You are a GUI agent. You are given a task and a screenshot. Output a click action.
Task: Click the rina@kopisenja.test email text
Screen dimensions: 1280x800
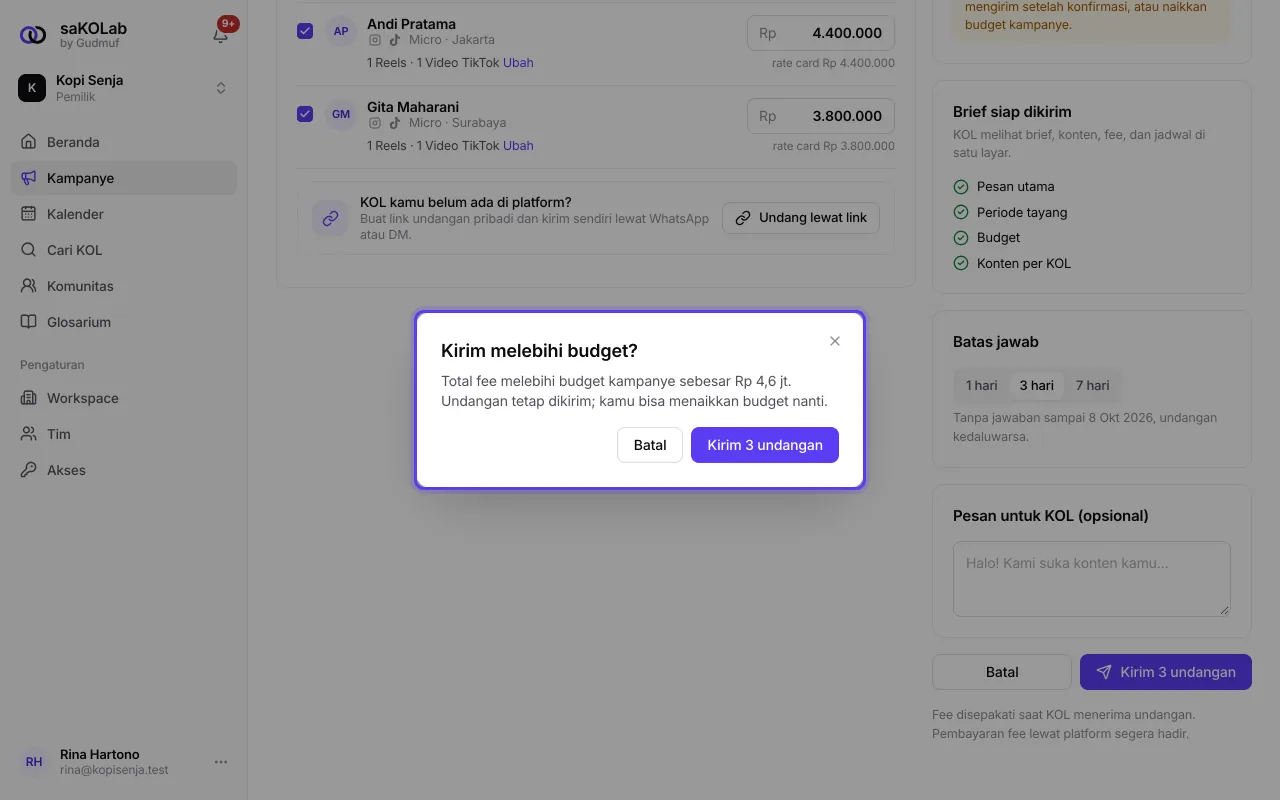pyautogui.click(x=114, y=770)
